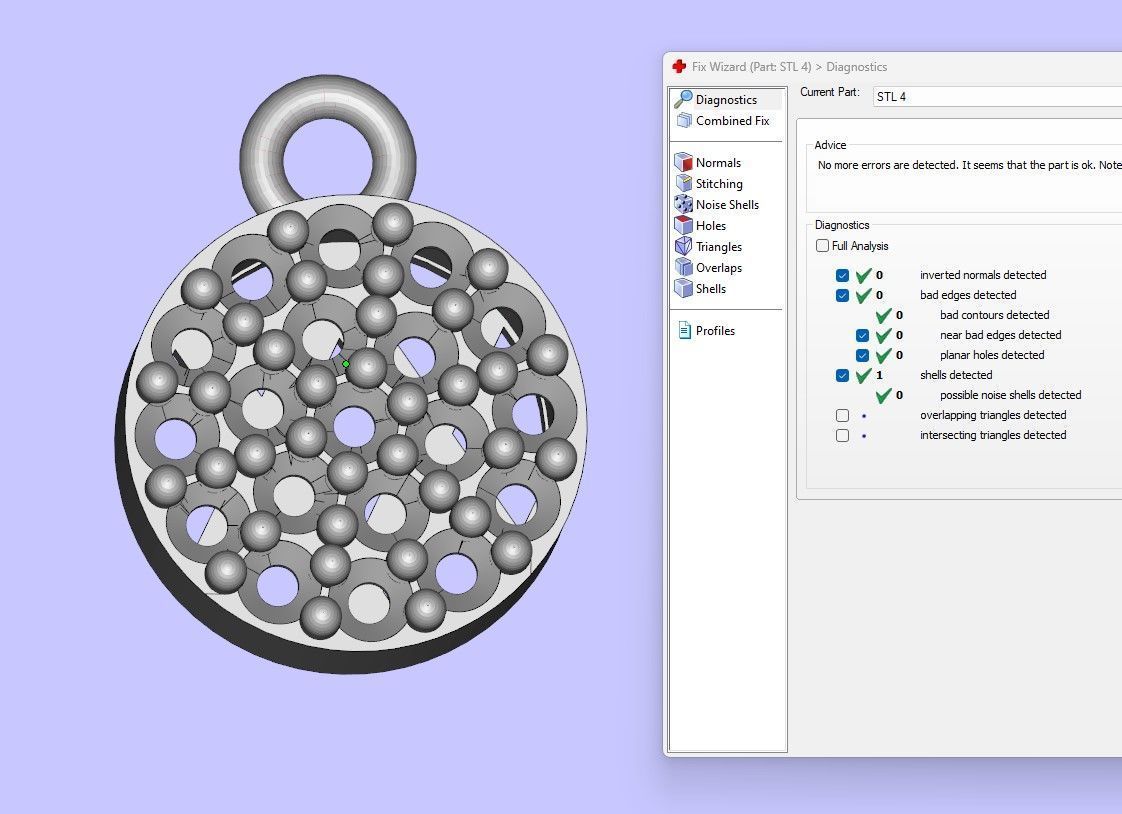Enable the Full Analysis checkbox
Image resolution: width=1122 pixels, height=814 pixels.
click(x=822, y=246)
